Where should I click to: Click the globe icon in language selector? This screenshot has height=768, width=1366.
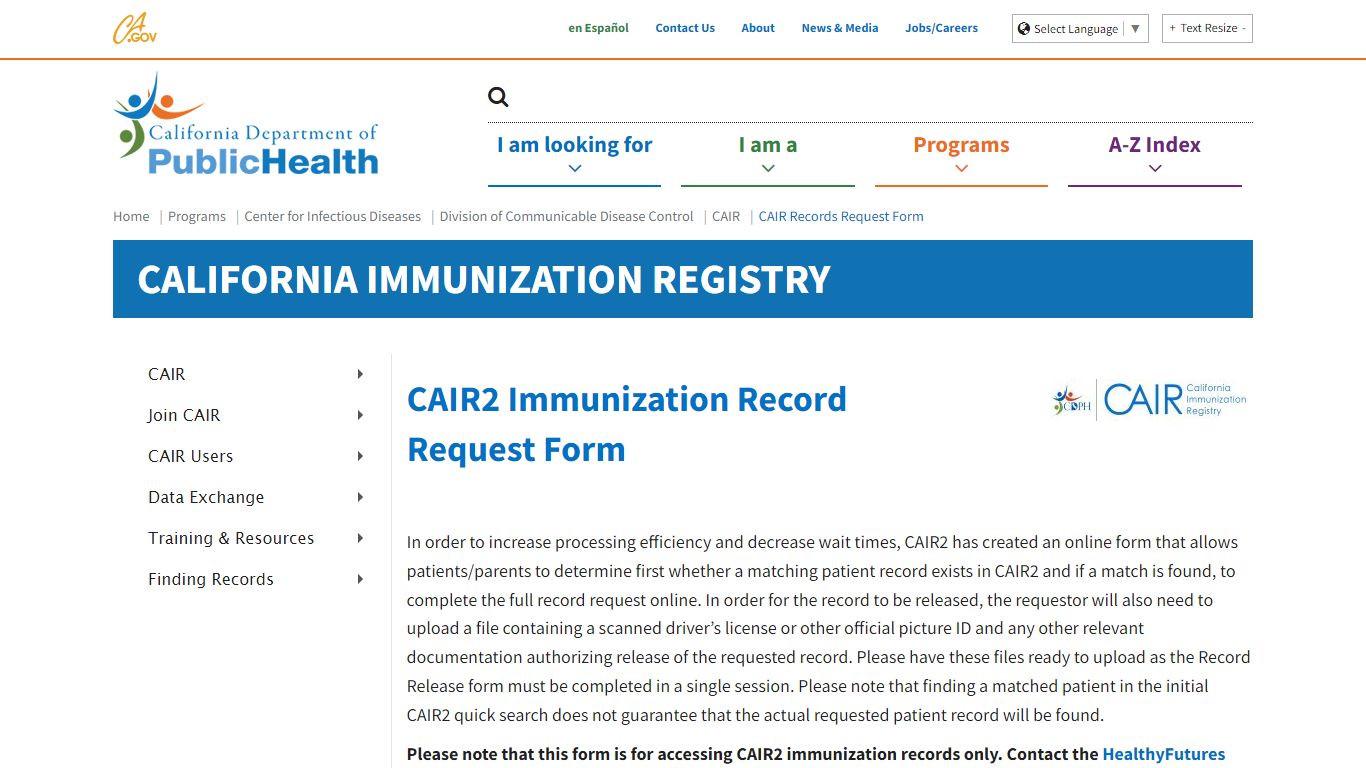coord(1024,28)
